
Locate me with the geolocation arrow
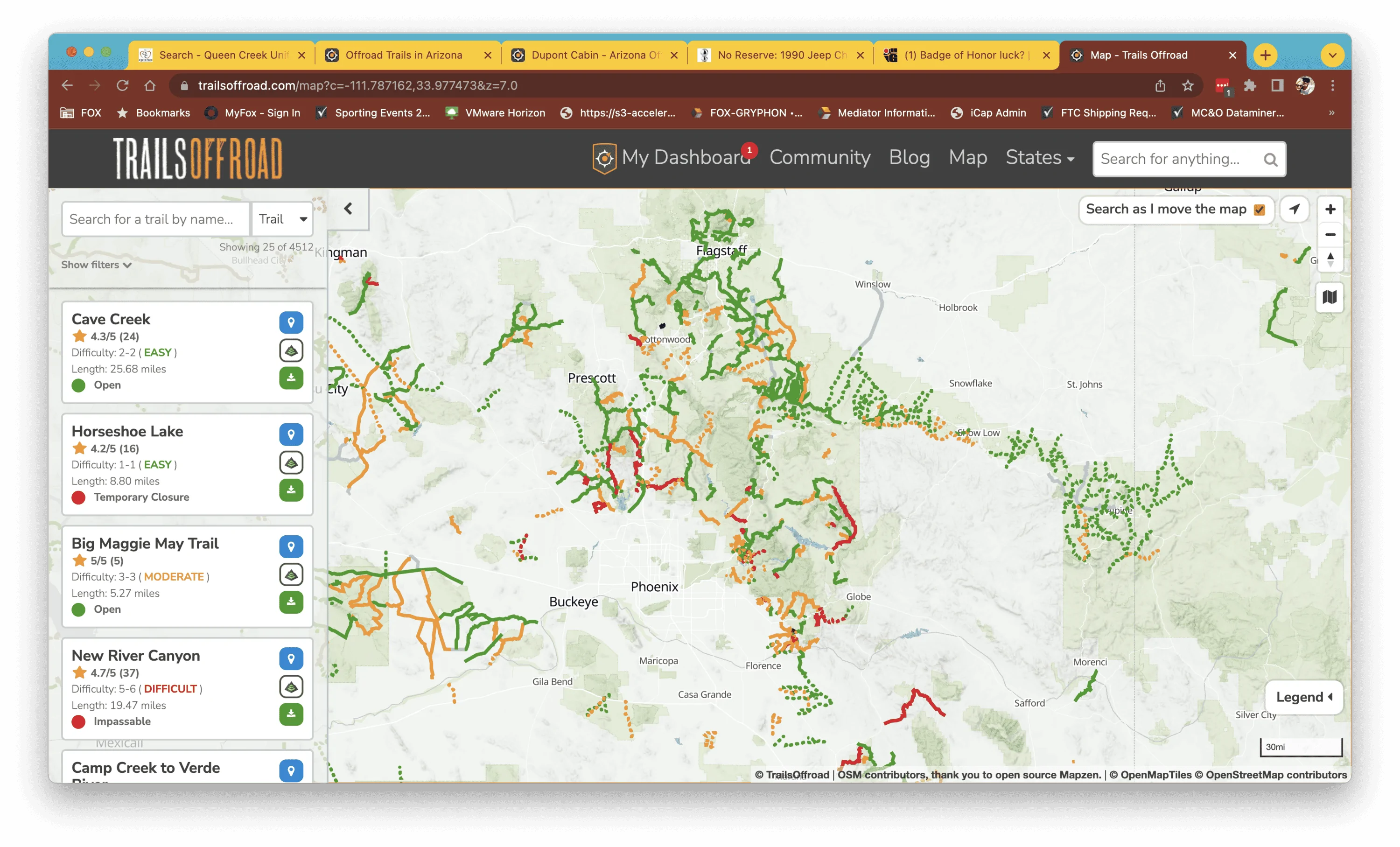(1295, 209)
